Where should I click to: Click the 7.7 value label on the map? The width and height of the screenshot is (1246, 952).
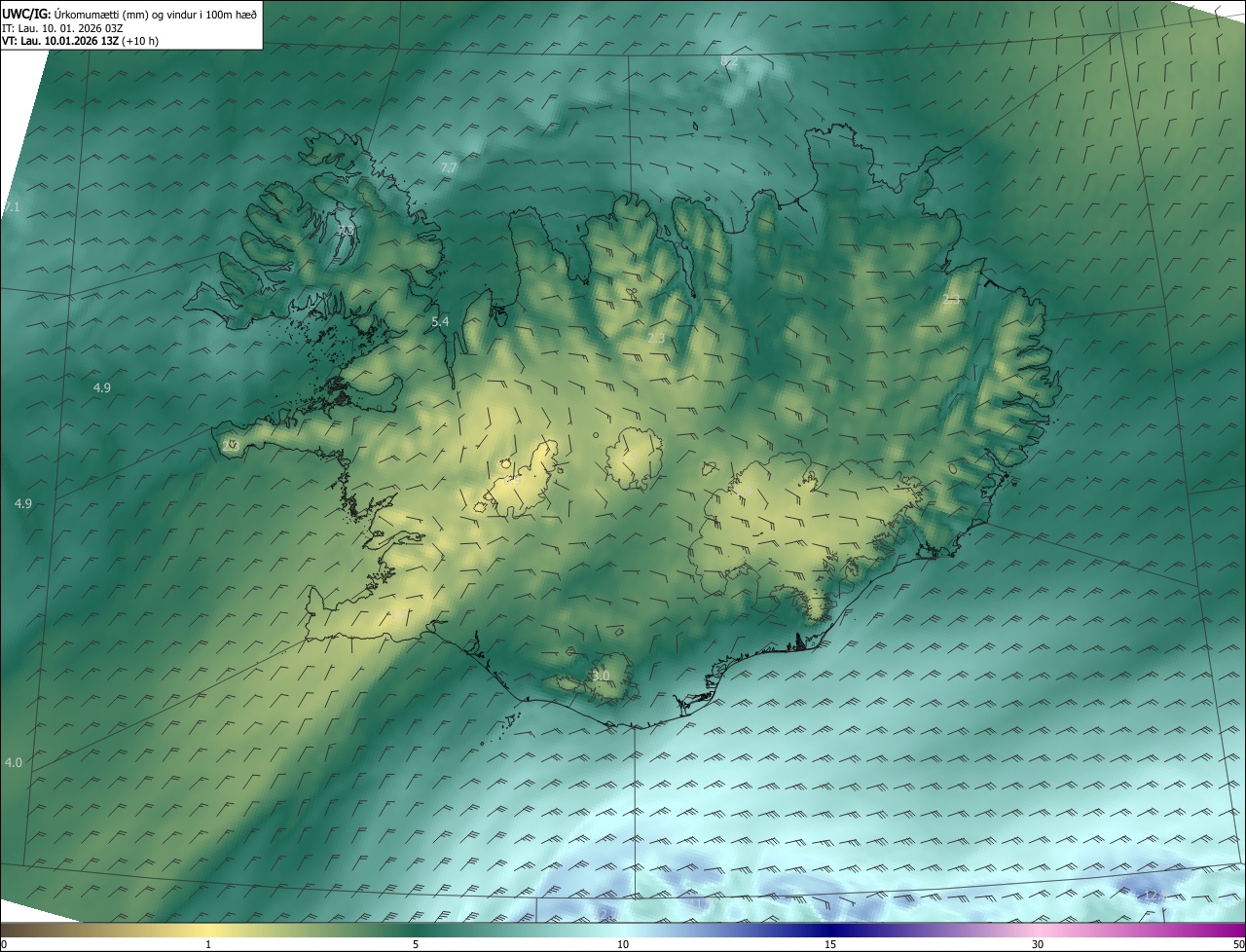pos(449,168)
